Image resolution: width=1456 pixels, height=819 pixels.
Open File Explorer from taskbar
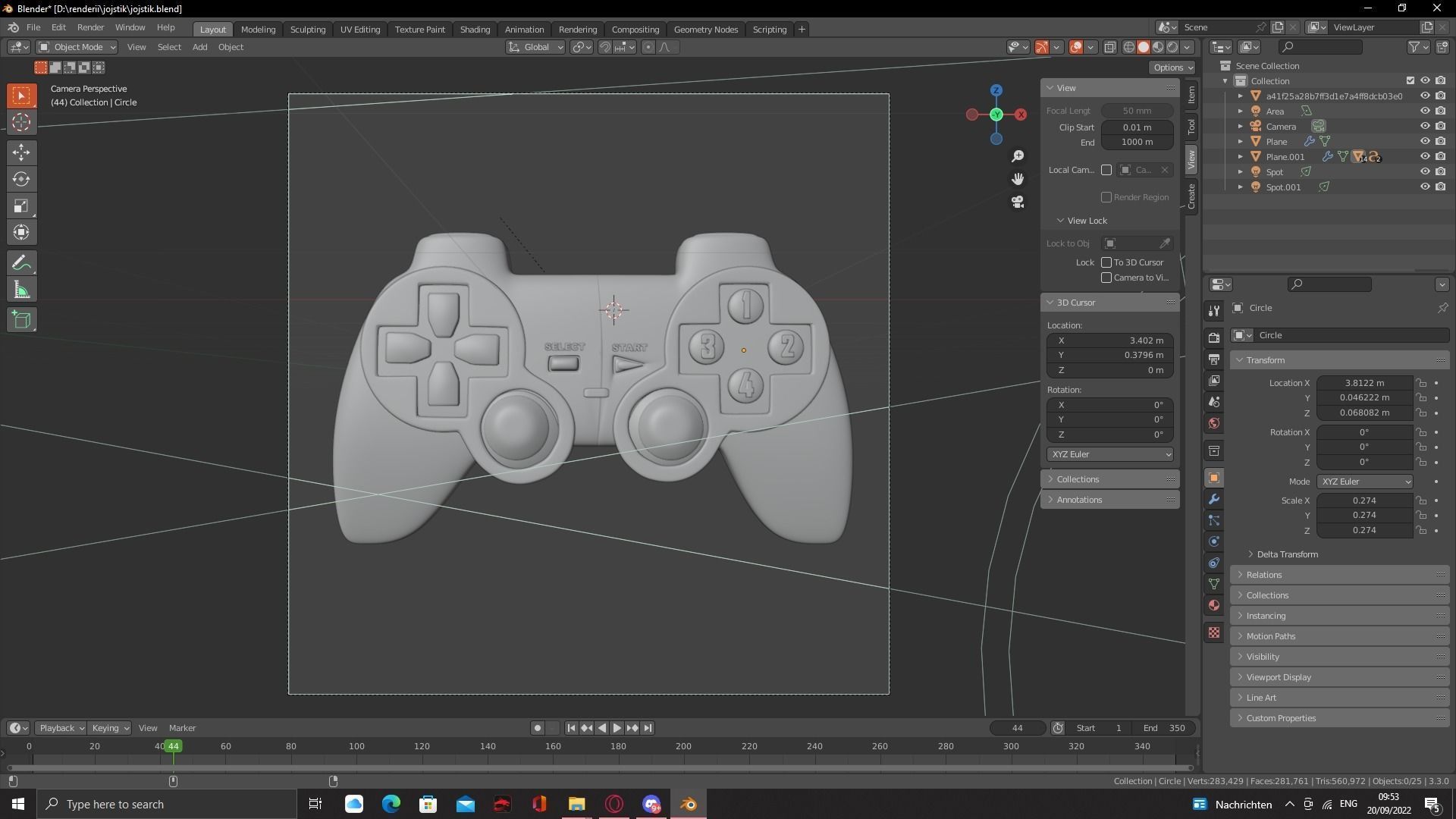tap(577, 804)
